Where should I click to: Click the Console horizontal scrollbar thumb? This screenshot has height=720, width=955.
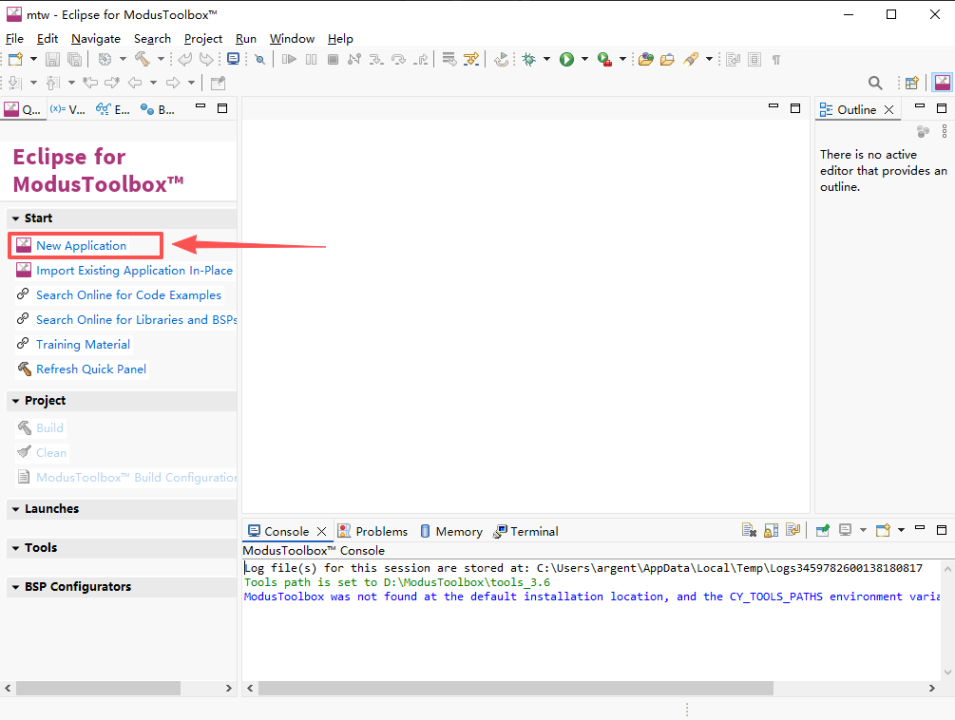(x=516, y=688)
